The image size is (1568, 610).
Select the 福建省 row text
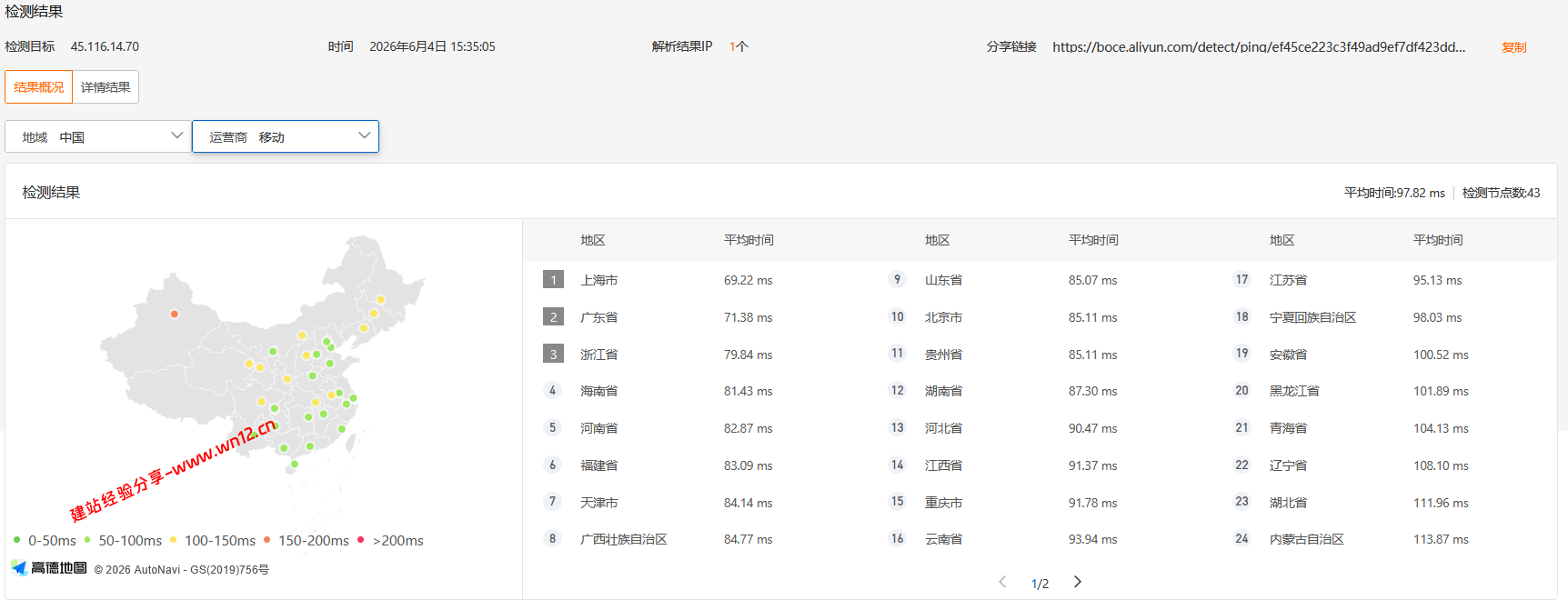599,465
